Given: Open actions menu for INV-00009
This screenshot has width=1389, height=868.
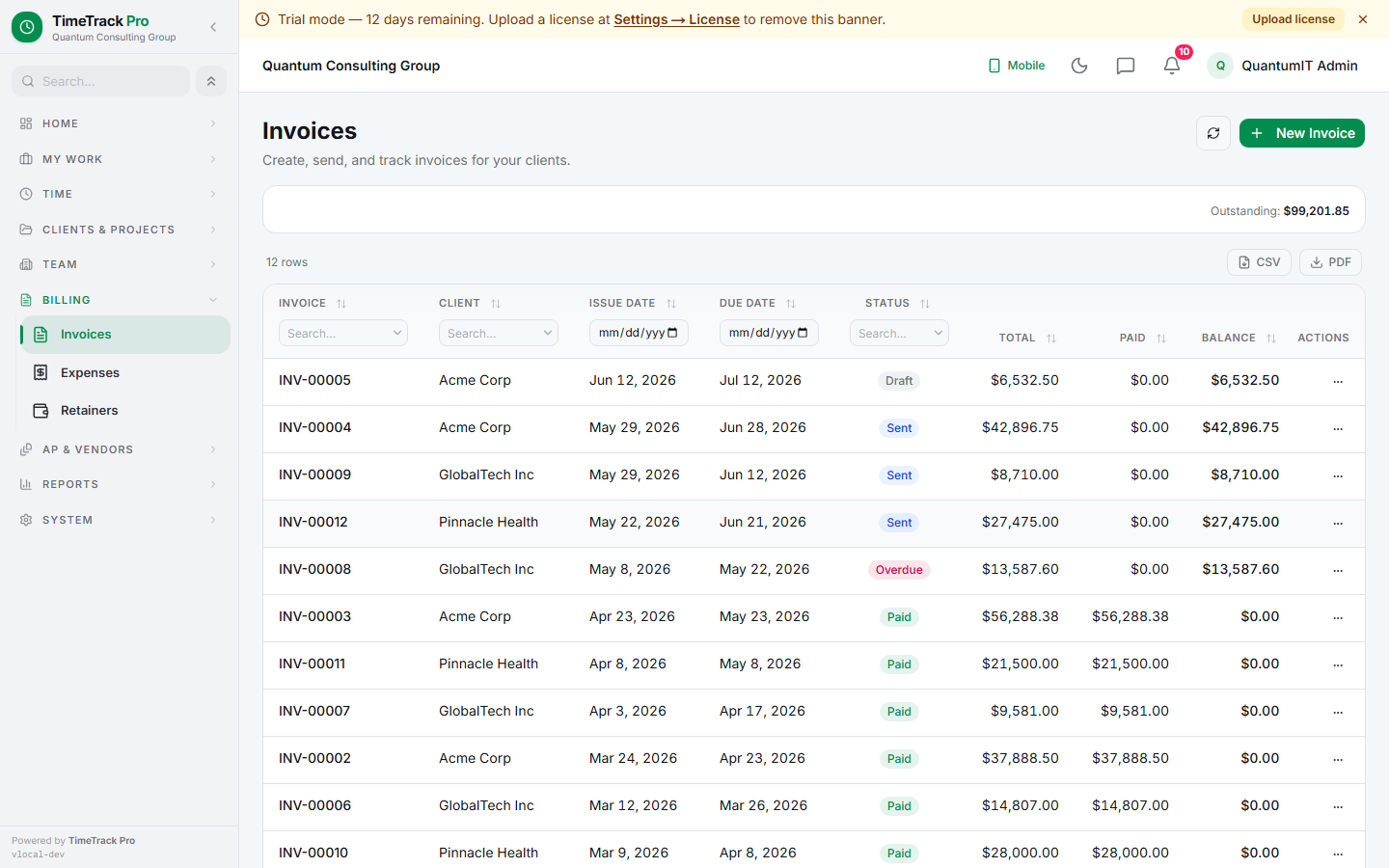Looking at the screenshot, I should pos(1338,475).
